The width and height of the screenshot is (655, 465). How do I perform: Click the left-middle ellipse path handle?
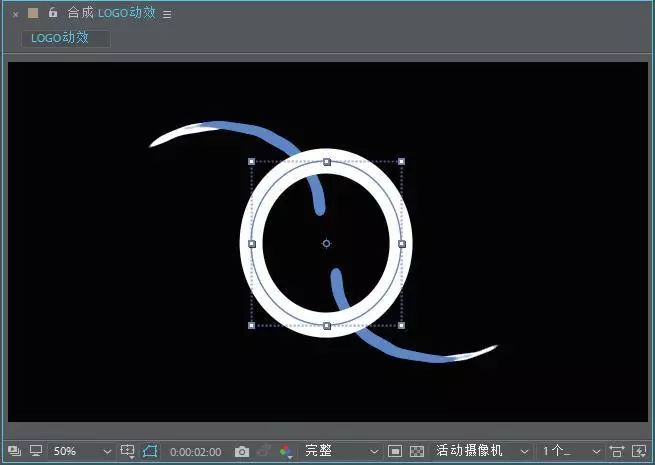[252, 244]
